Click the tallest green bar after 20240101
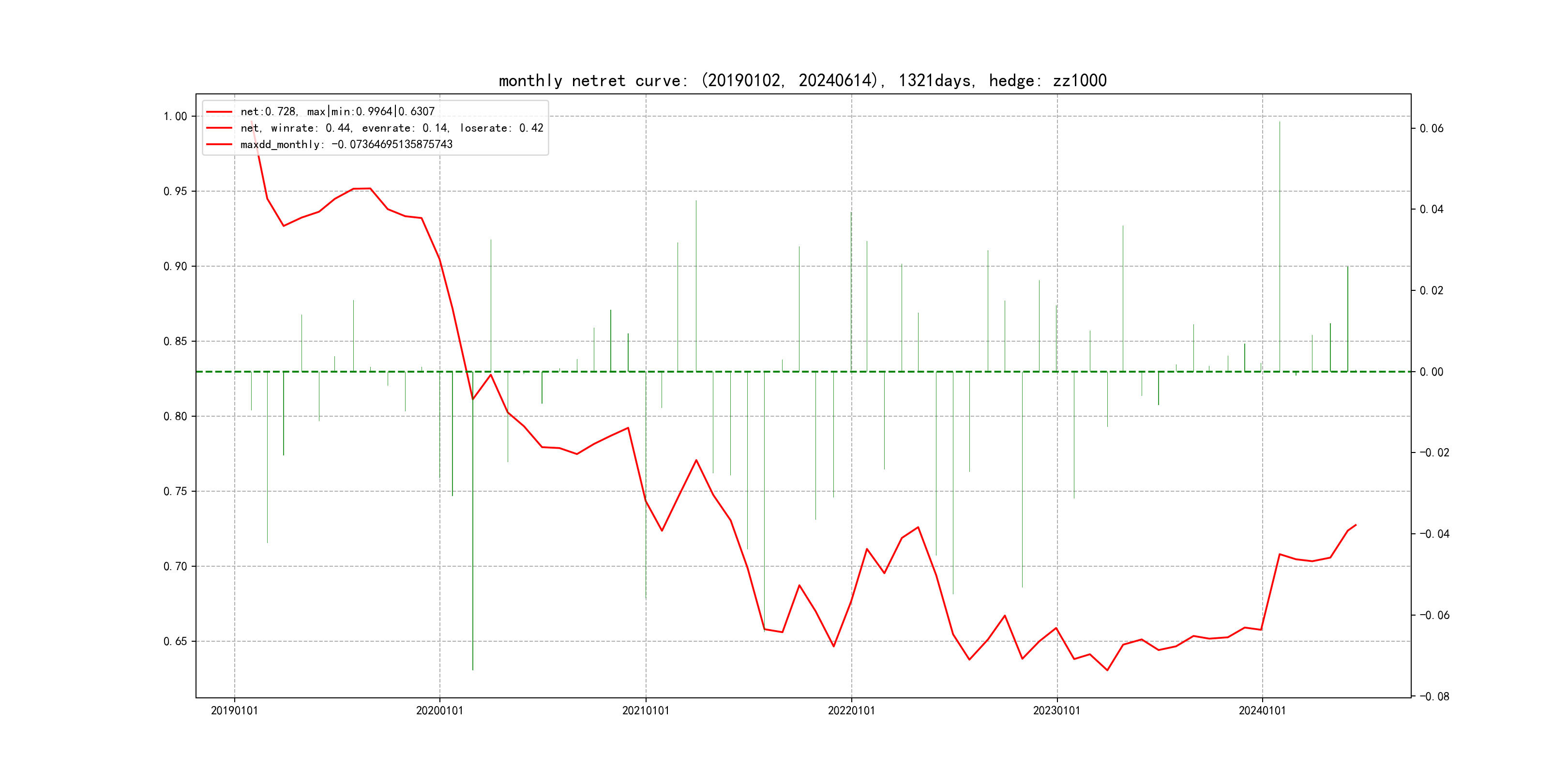 coord(1280,243)
